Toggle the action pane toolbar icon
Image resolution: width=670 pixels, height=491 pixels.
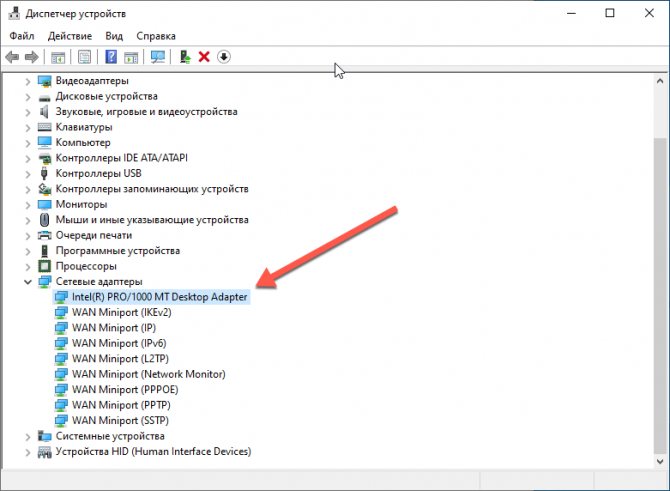[131, 57]
